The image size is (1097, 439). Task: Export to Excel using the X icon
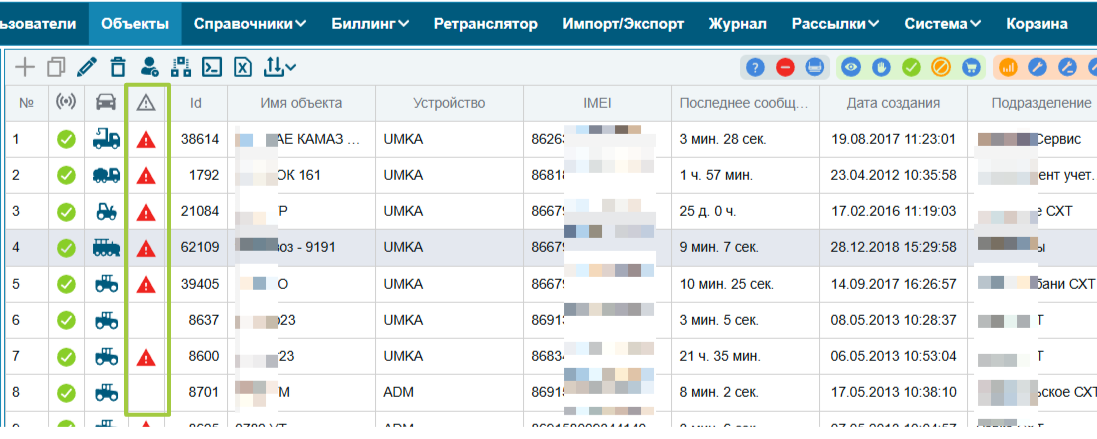242,67
